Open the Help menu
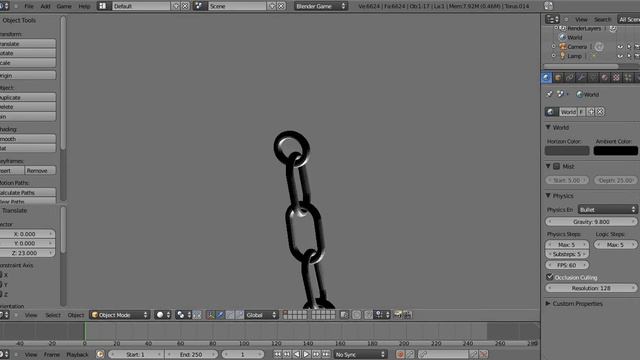The image size is (640, 360). tap(84, 6)
